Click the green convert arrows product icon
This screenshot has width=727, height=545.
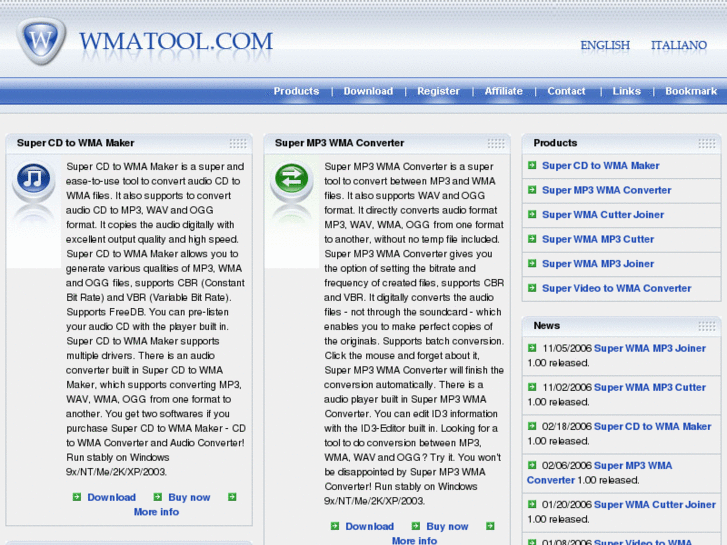click(x=291, y=179)
